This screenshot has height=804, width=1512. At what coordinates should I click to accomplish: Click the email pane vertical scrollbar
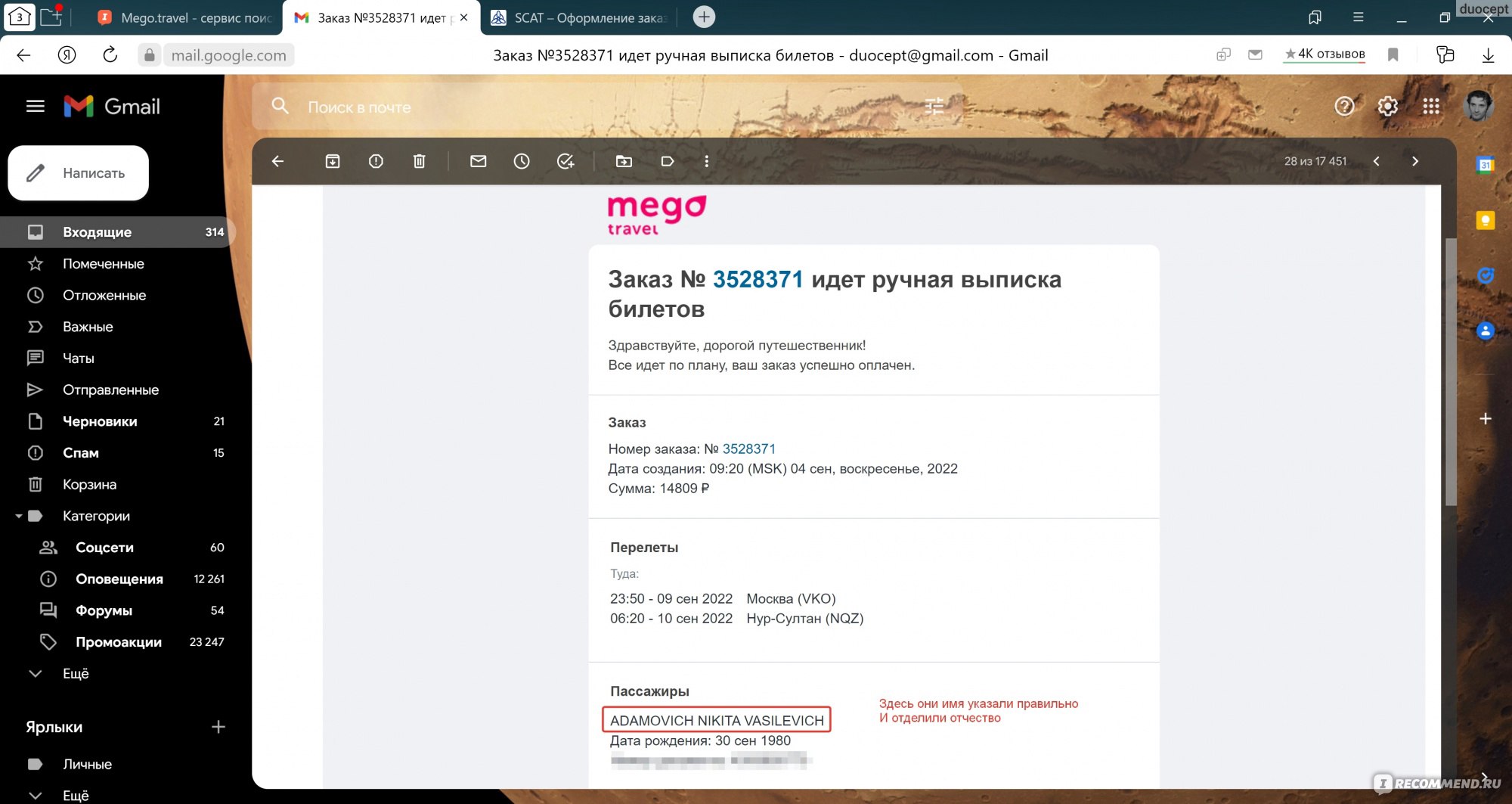click(x=1450, y=372)
